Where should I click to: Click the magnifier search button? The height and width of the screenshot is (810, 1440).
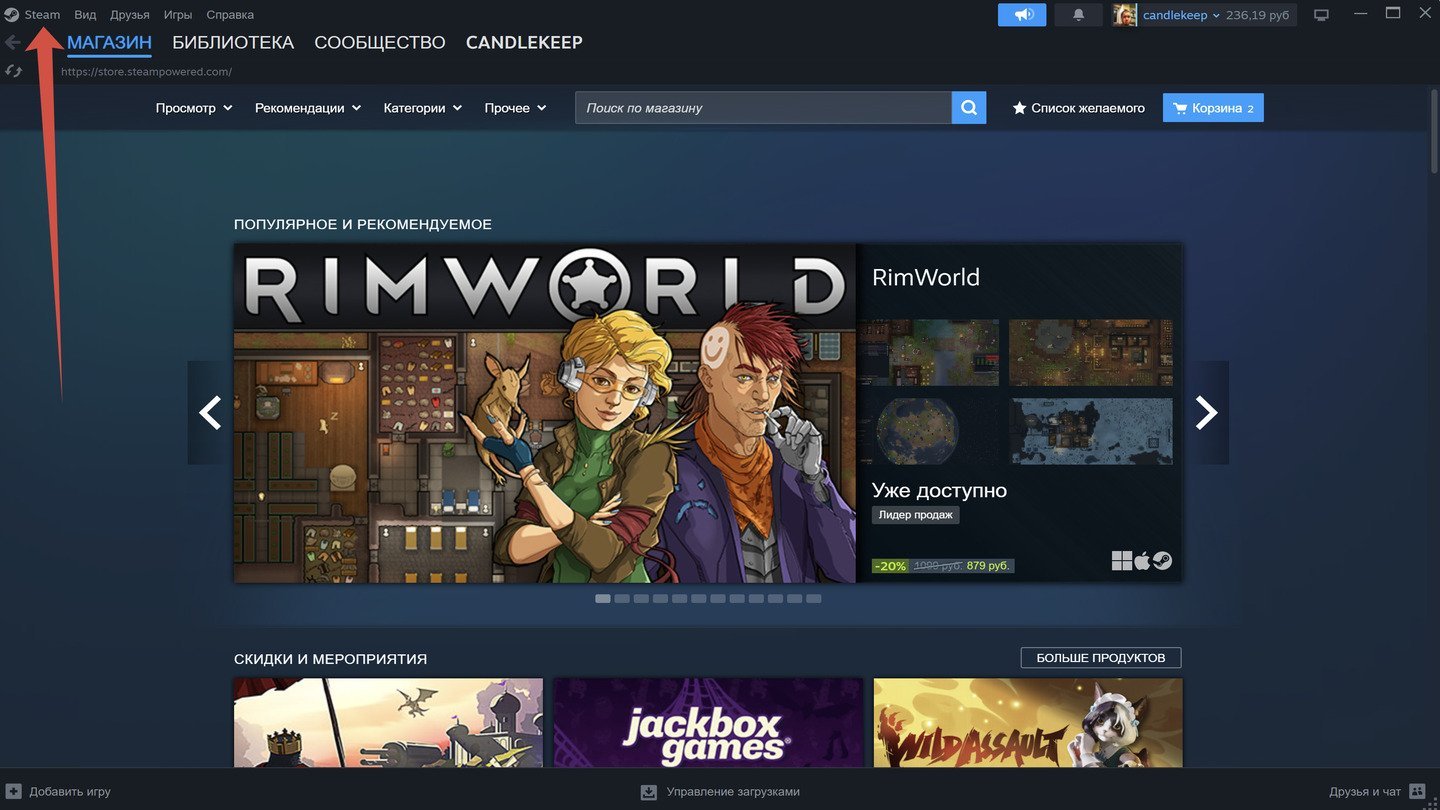(x=968, y=108)
